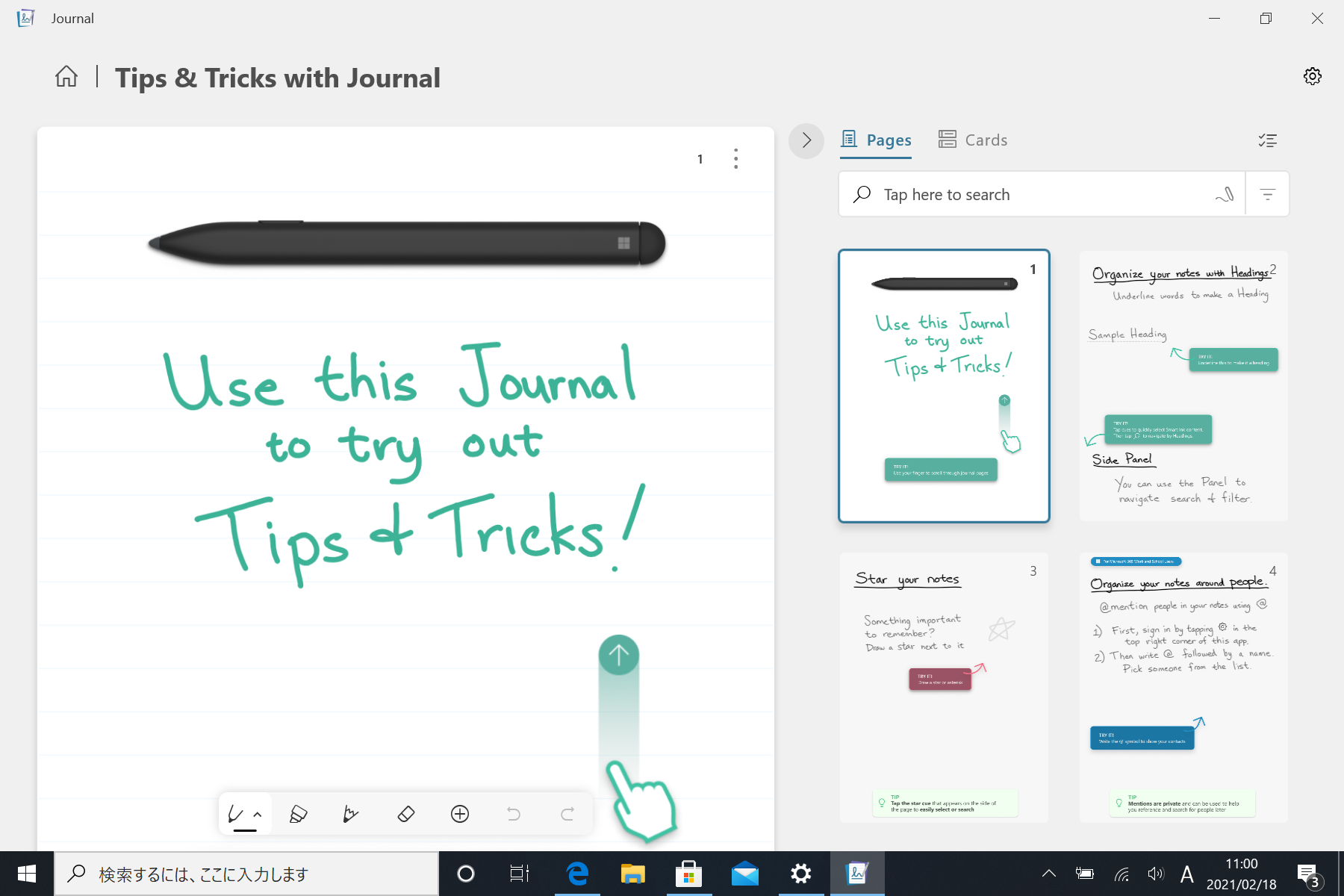
Task: Open the pen options chevron
Action: (257, 814)
